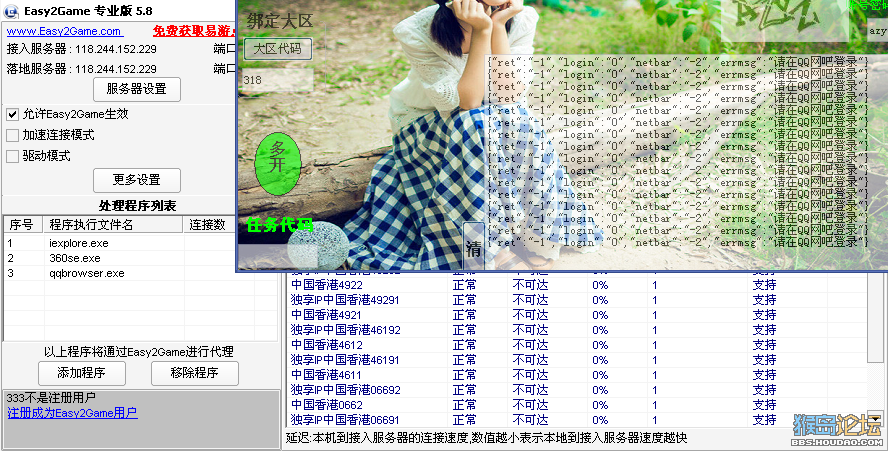Click 不可达 cell in 中国香港4921 row

(530, 315)
